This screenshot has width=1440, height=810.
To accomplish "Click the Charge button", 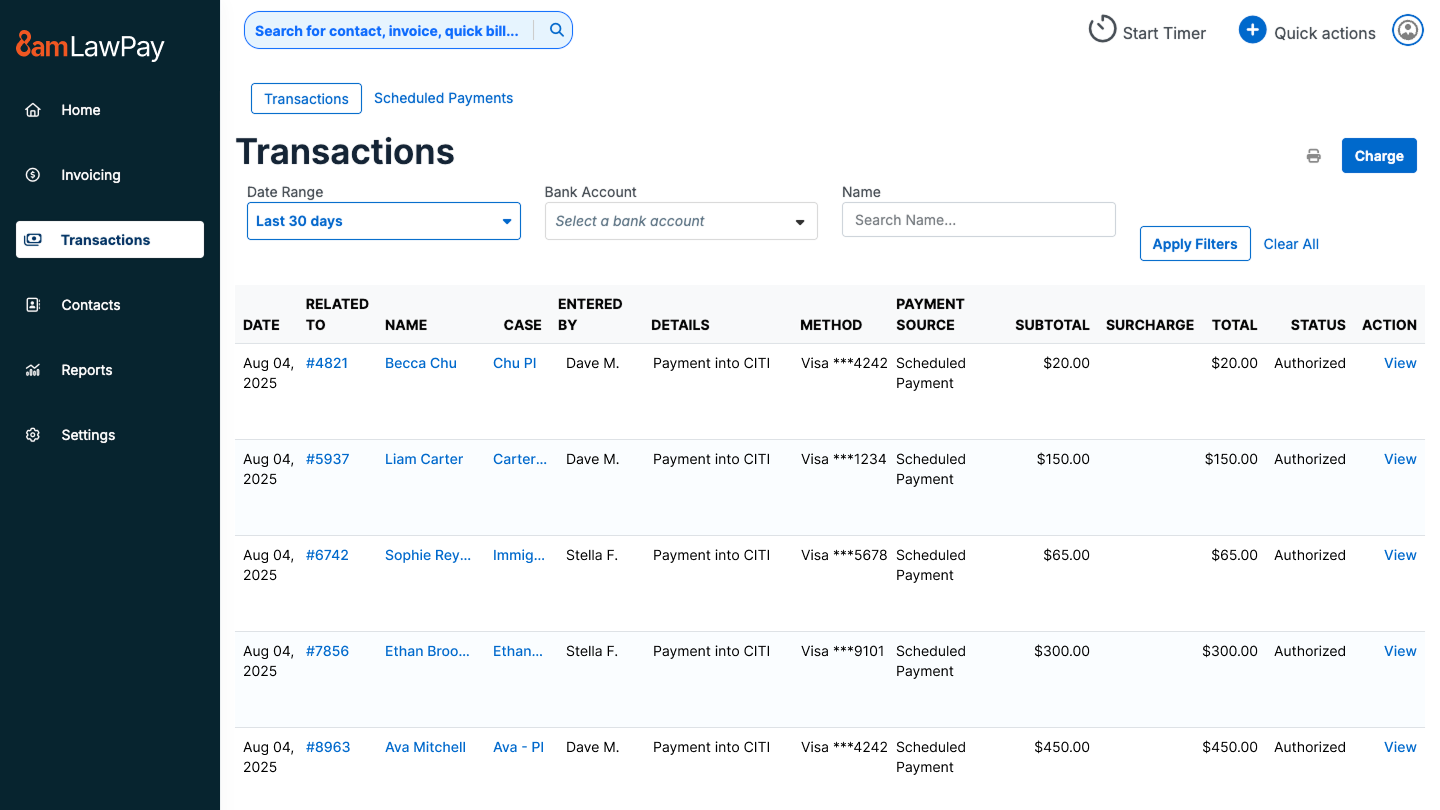I will [1379, 155].
